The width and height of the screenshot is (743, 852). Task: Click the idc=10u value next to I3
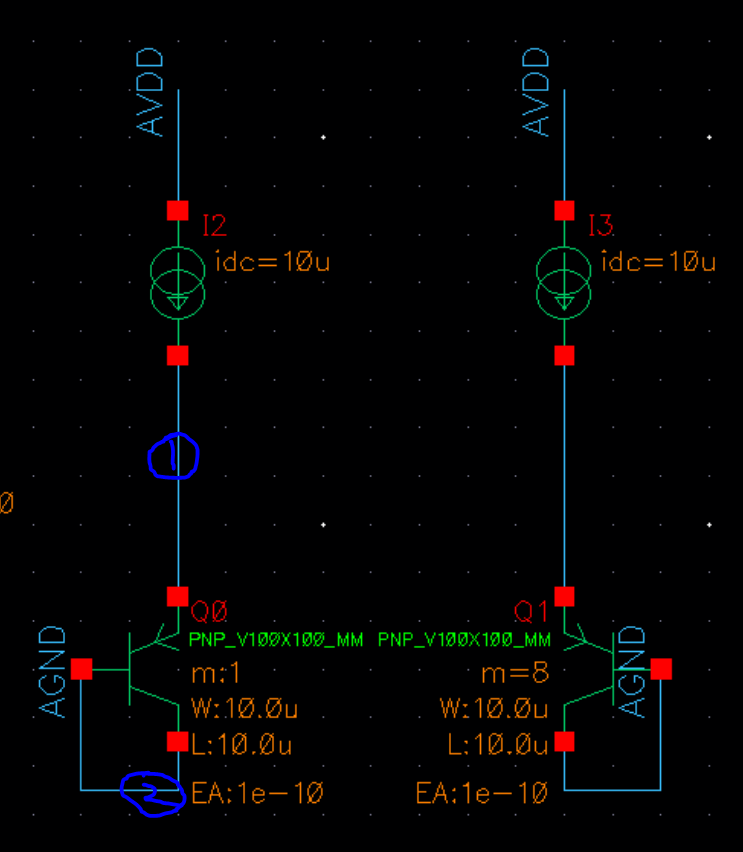click(x=659, y=261)
